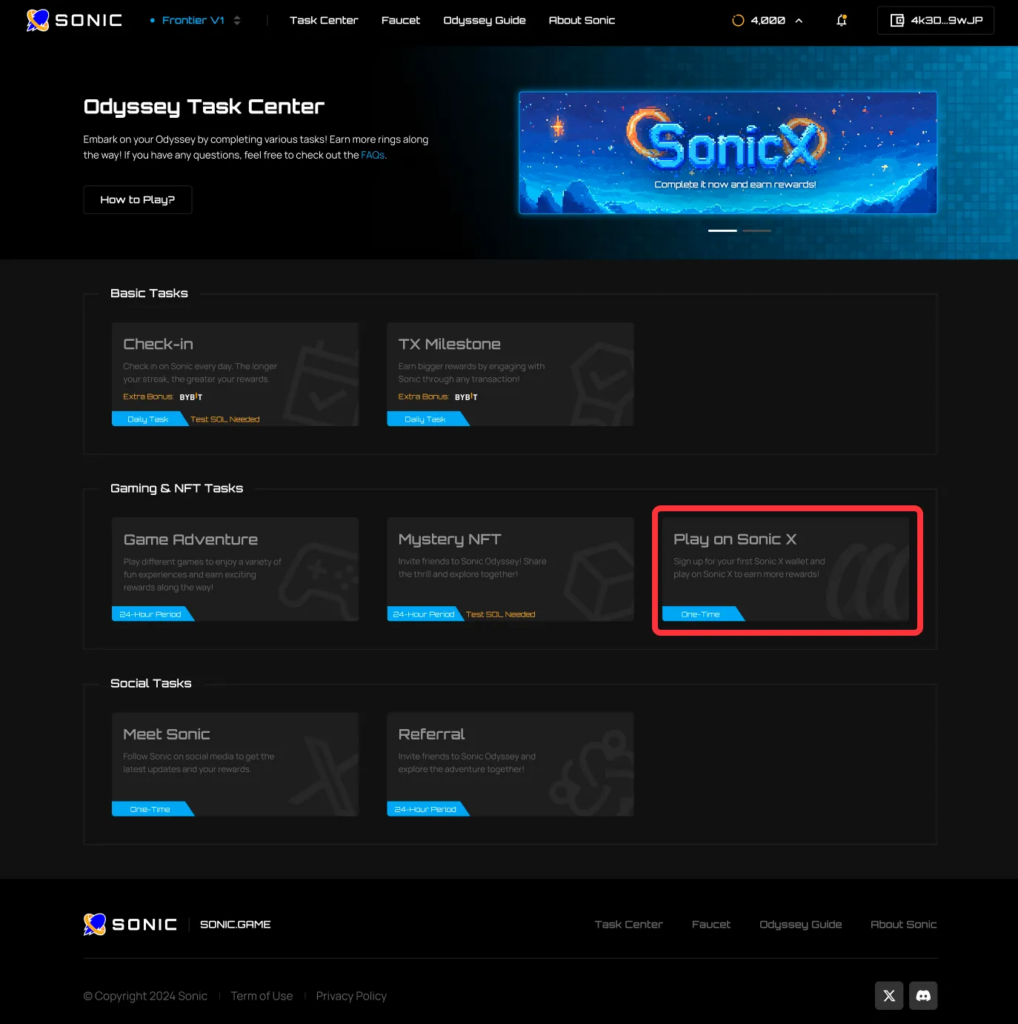The height and width of the screenshot is (1024, 1018).
Task: Click One-Time tag on Play on Sonic X
Action: [x=701, y=614]
